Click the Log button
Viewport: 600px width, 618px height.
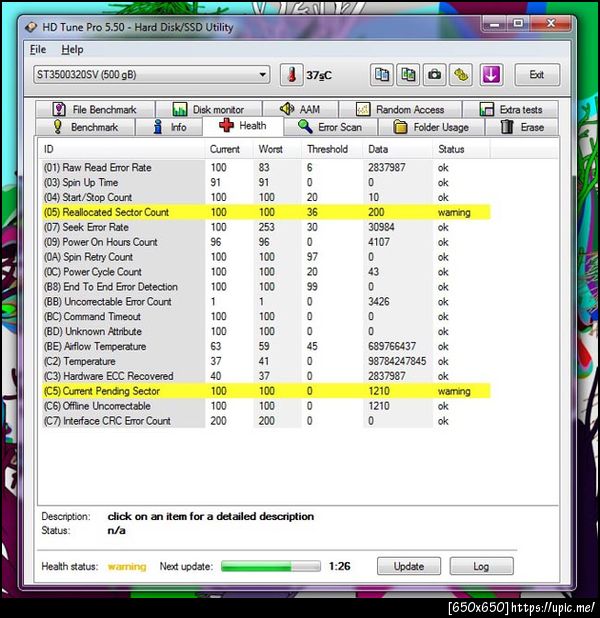[481, 566]
